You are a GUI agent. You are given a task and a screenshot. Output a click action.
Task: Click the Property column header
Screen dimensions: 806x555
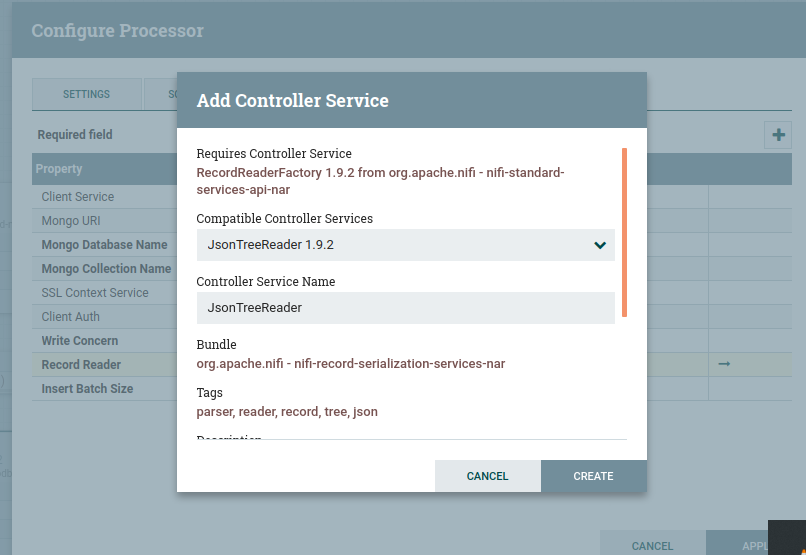59,169
